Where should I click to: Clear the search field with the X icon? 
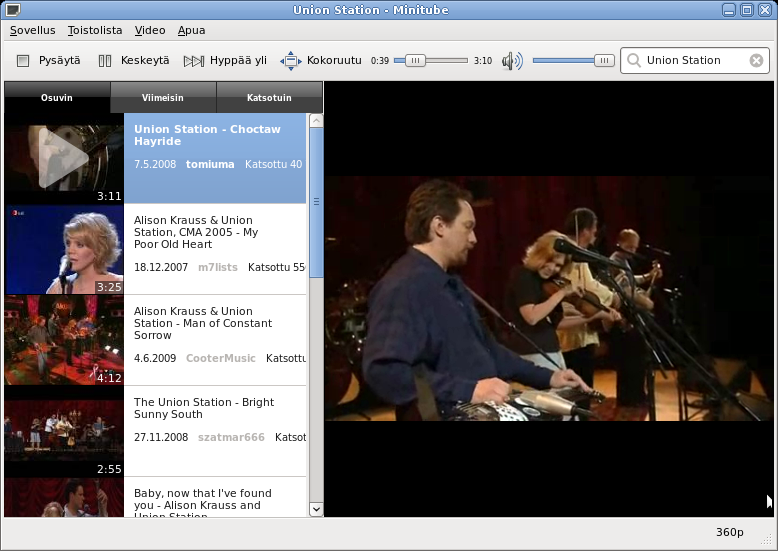pos(756,61)
